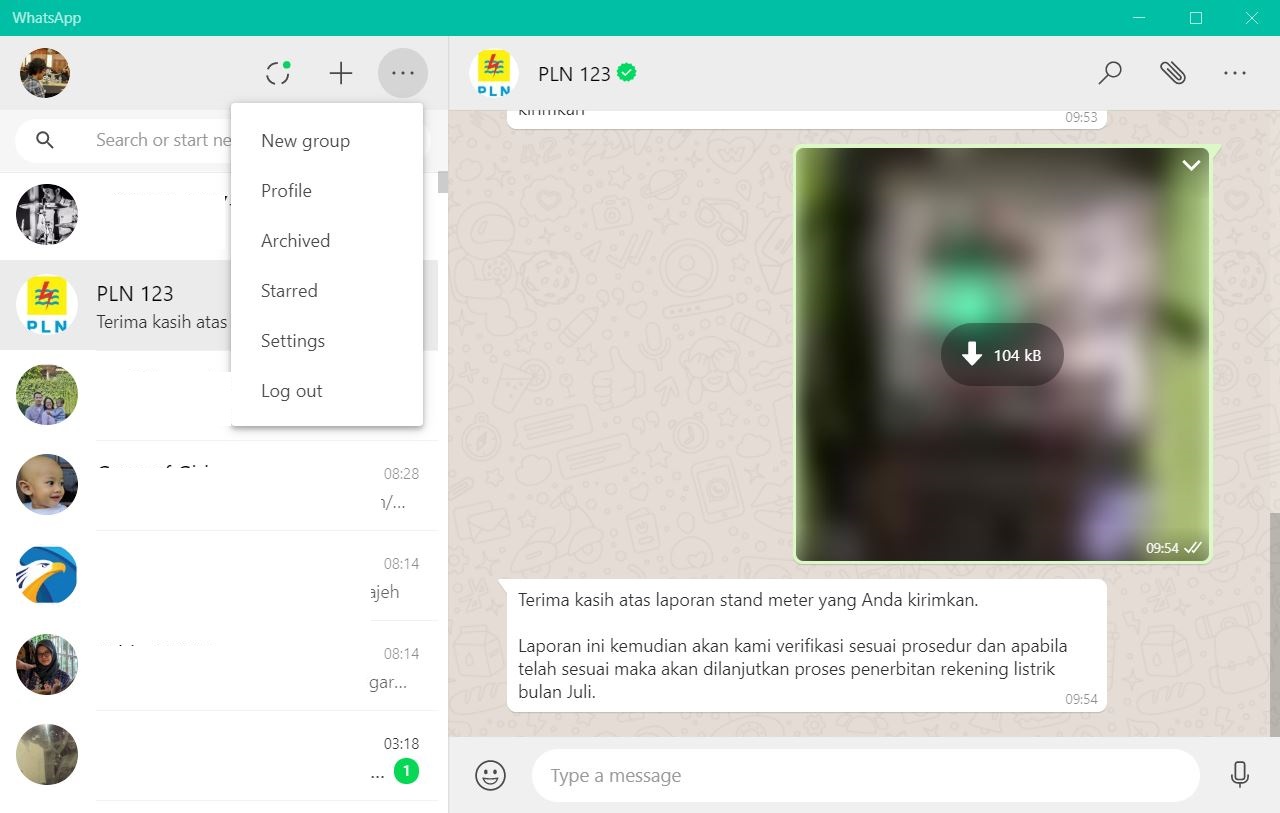Open Settings from the menu

(292, 340)
